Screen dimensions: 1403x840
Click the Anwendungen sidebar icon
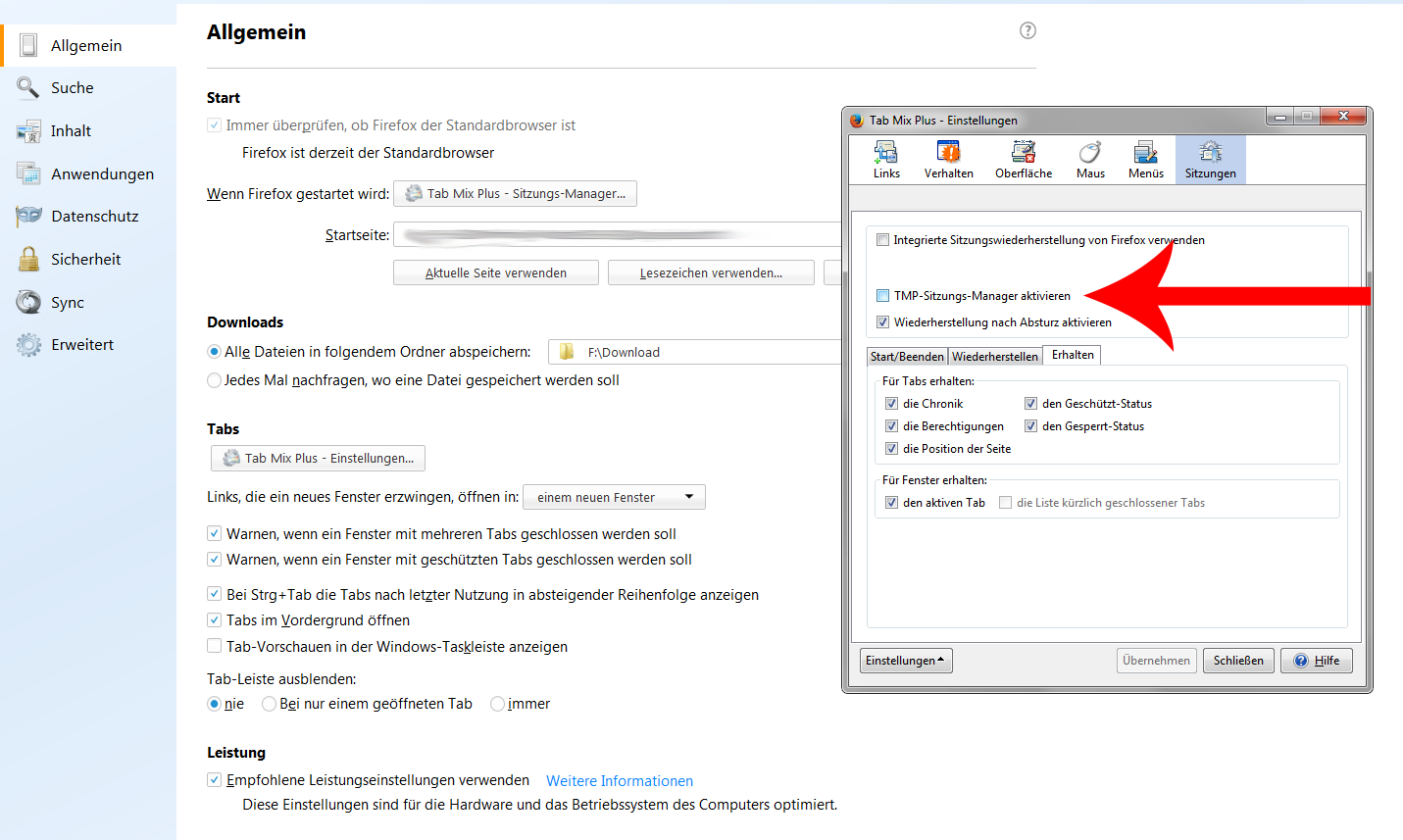28,173
